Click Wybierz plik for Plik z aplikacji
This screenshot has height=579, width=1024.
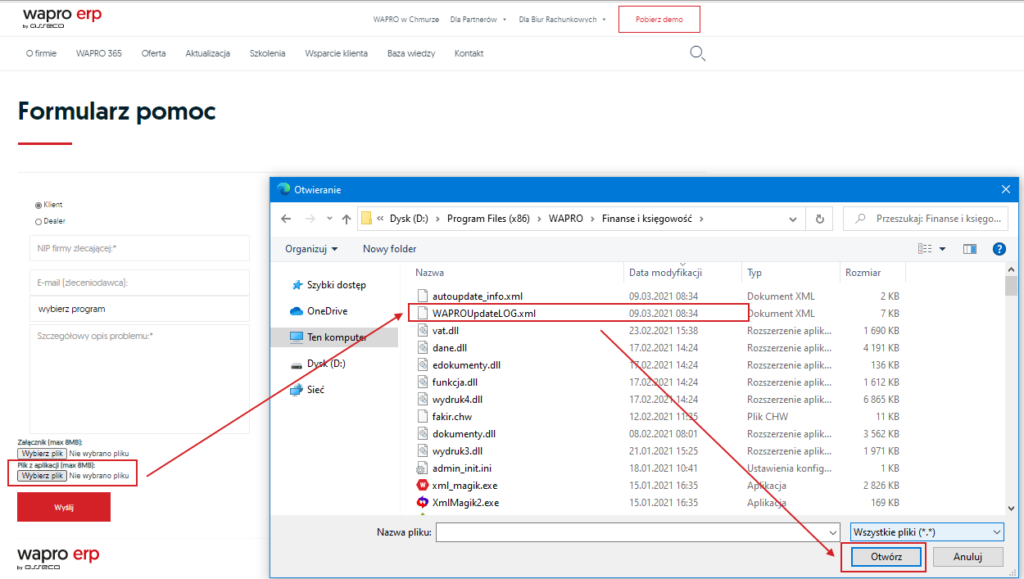click(42, 476)
